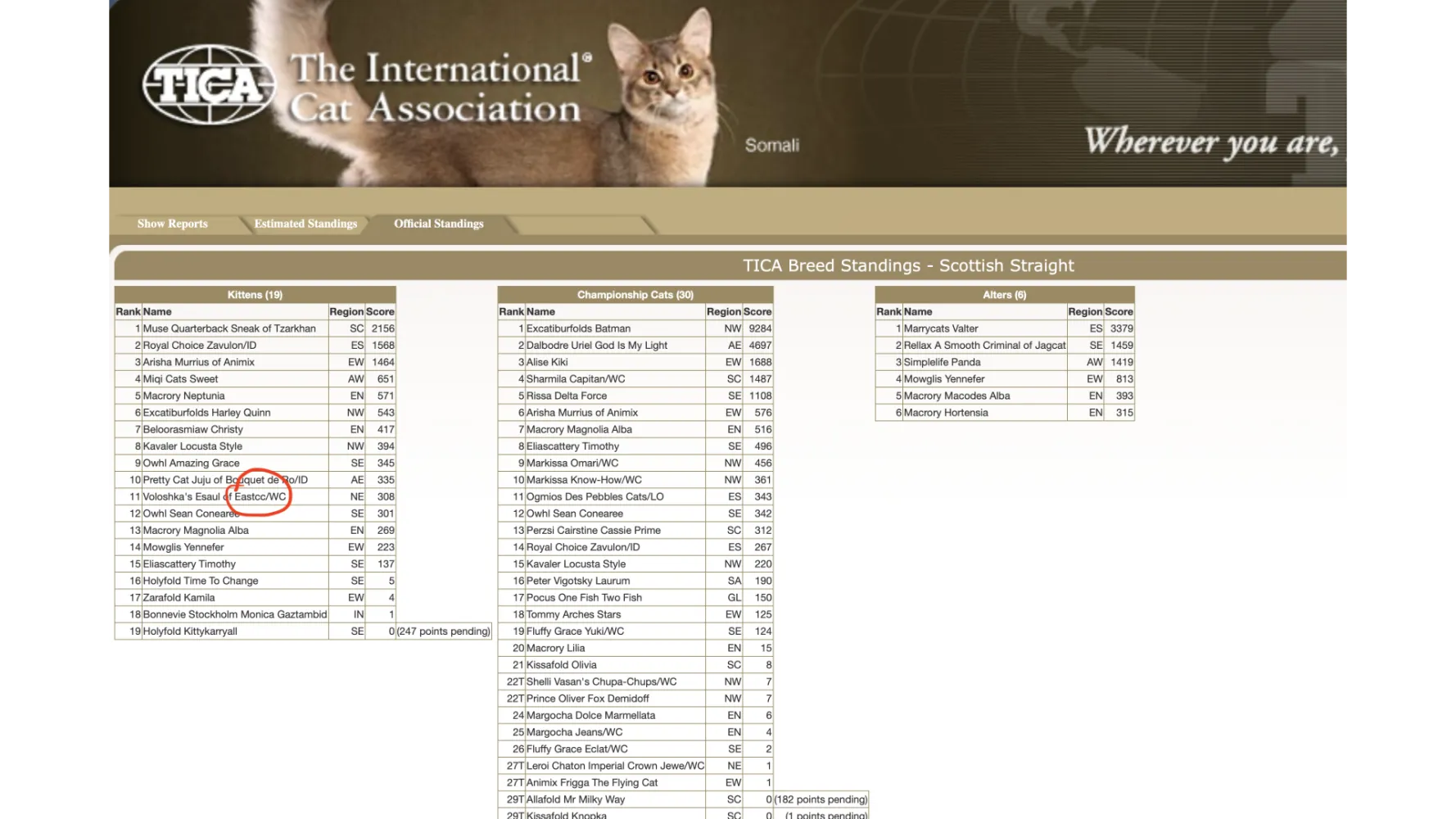Click Bonnevie Stockholm Monica Gaztambid entry
1456x819 pixels.
(235, 614)
